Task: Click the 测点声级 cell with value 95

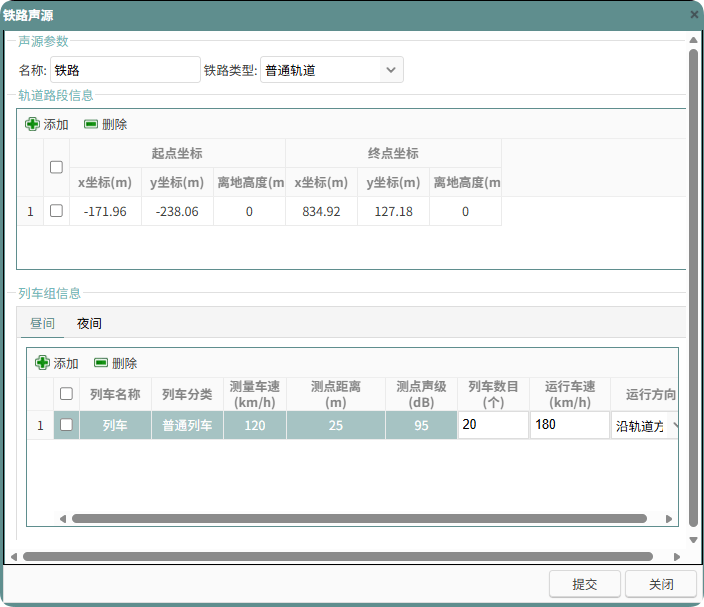Action: (421, 425)
